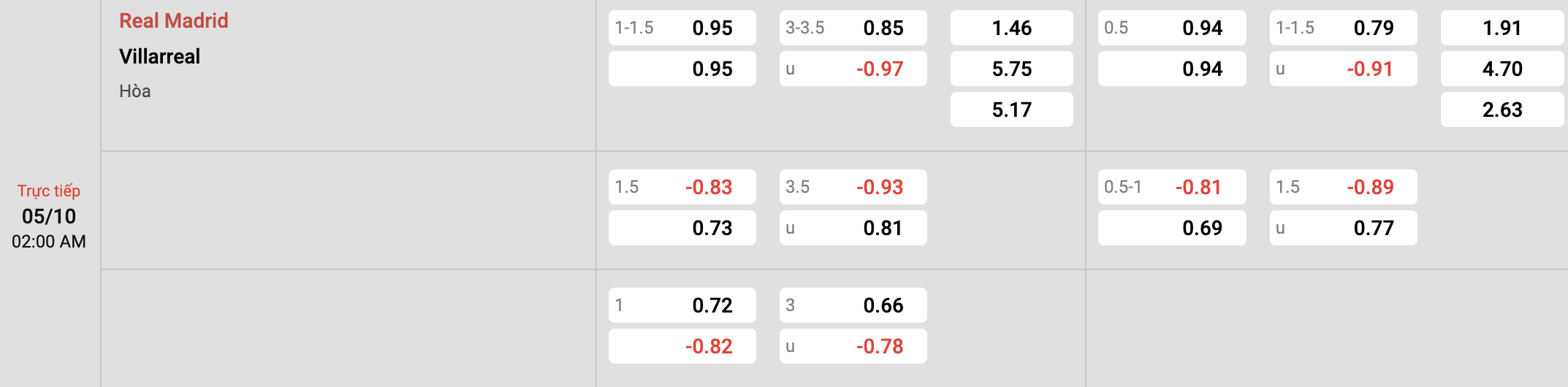Select the handicap 1 0.72 odds
Viewport: 1568px width, 387px height.
pyautogui.click(x=682, y=305)
